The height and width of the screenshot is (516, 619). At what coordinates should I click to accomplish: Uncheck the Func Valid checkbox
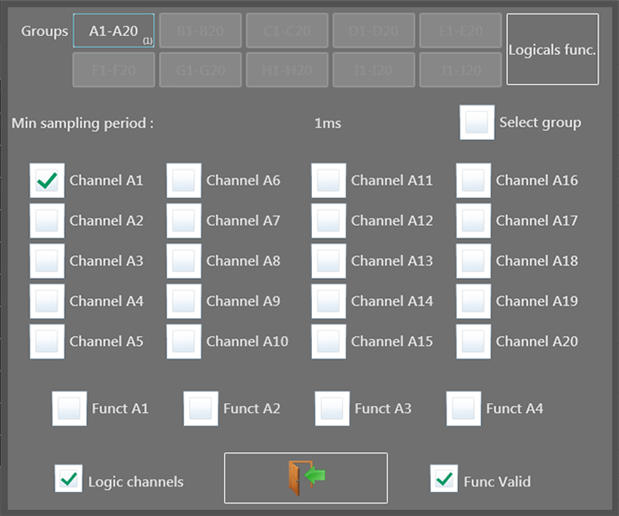(444, 479)
